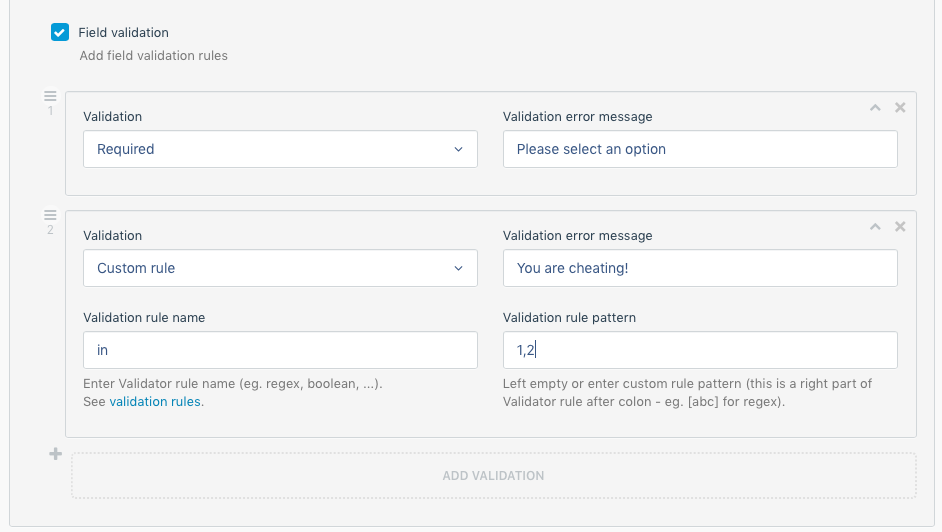Open the Required validation dropdown
The width and height of the screenshot is (942, 532).
[x=280, y=149]
